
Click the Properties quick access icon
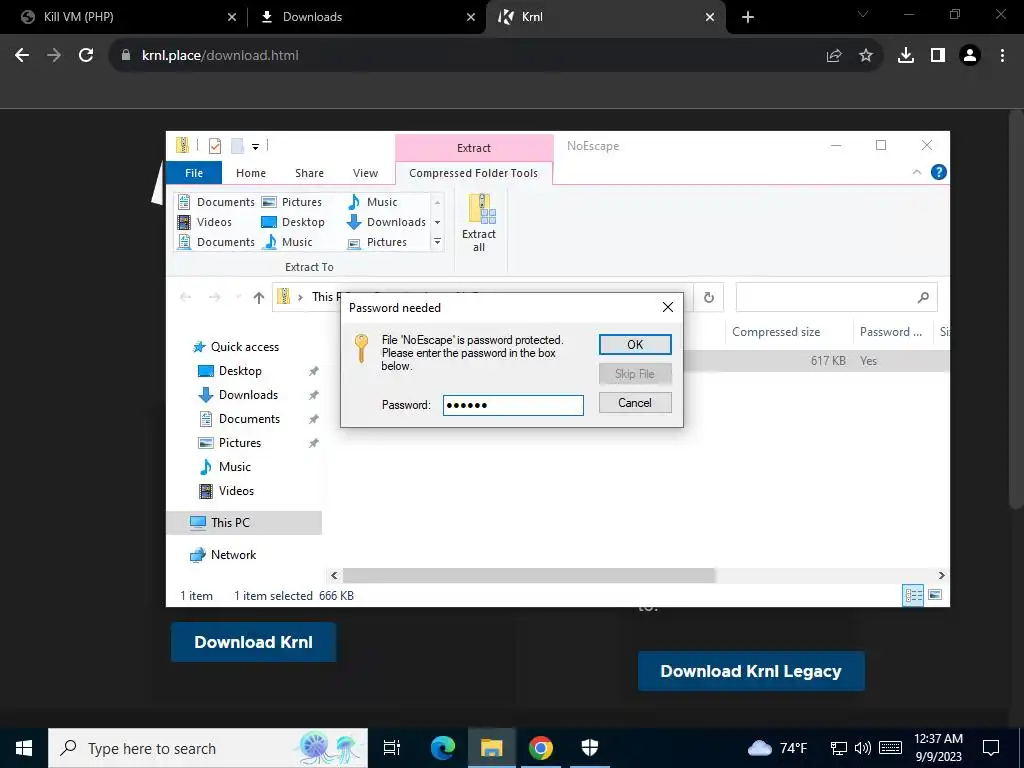215,146
